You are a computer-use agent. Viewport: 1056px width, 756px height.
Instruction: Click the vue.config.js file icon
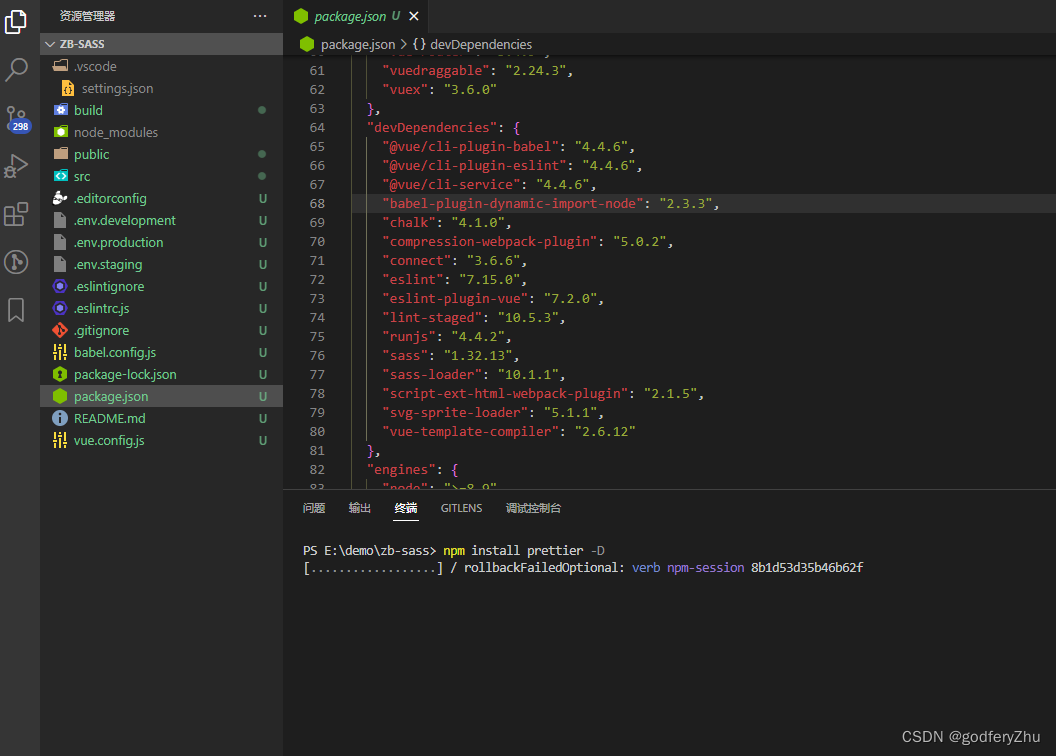[x=60, y=440]
